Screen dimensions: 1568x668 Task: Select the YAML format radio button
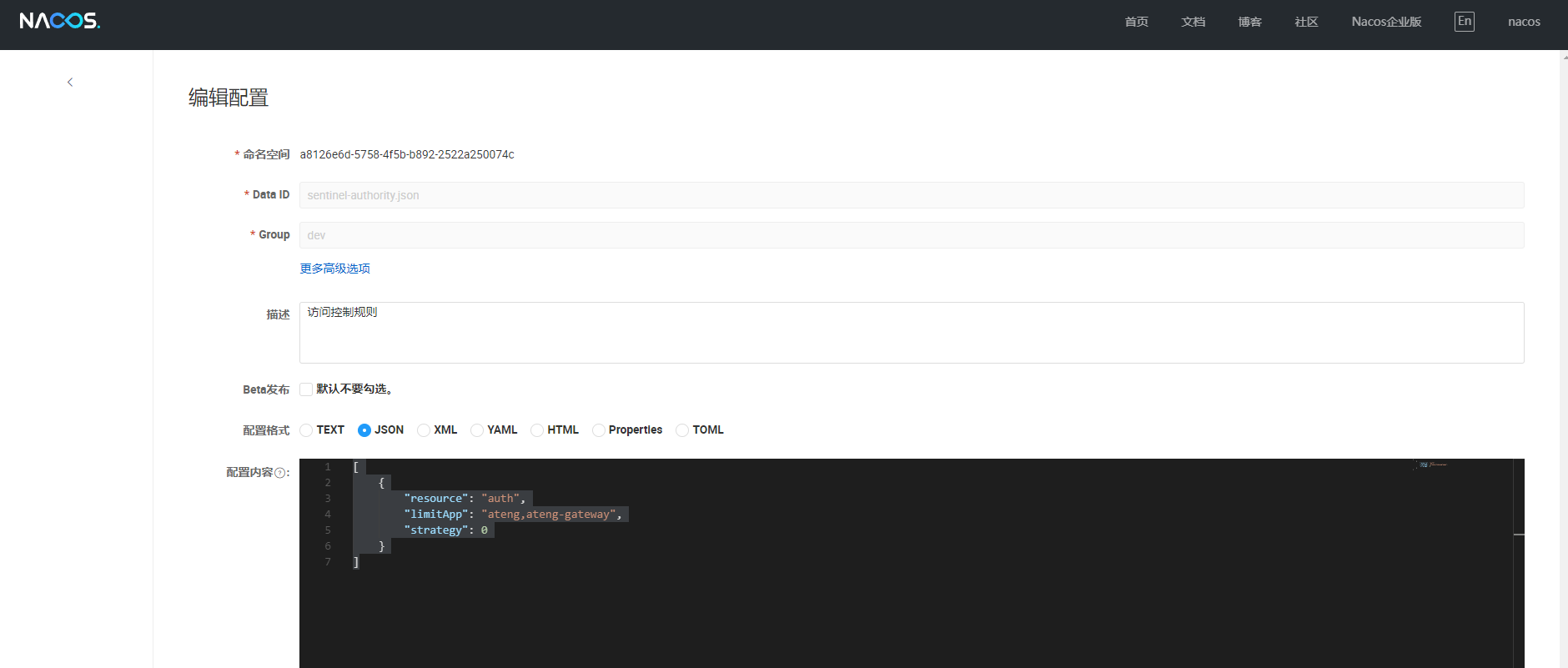(x=477, y=430)
